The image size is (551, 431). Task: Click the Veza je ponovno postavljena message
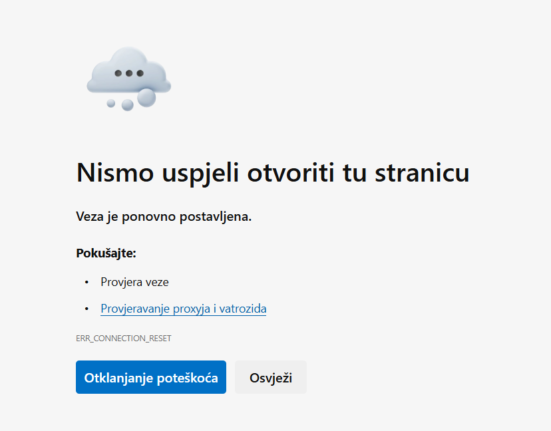pos(164,217)
